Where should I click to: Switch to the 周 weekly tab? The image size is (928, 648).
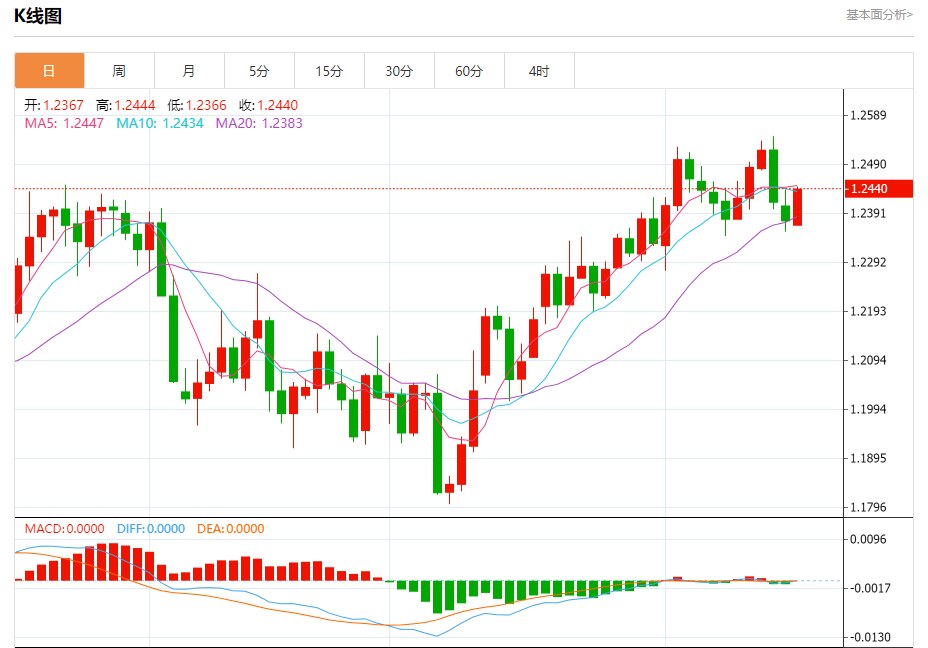(x=120, y=71)
